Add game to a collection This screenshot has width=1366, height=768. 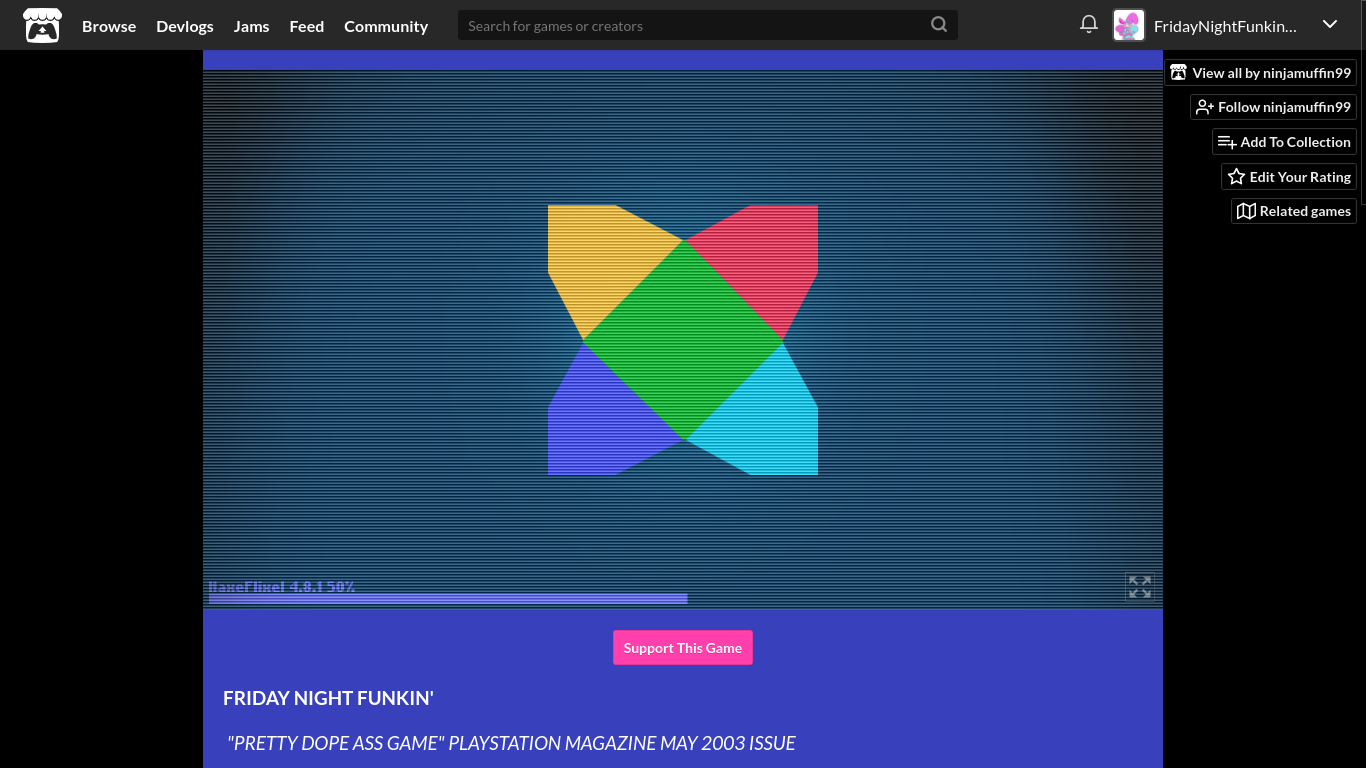tap(1285, 142)
